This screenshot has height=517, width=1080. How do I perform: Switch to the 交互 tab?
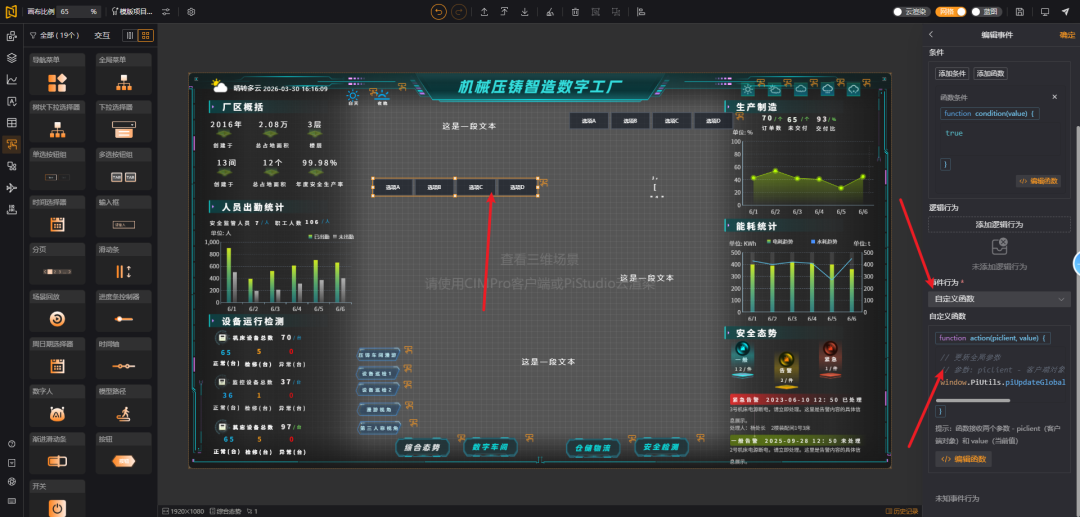pyautogui.click(x=102, y=35)
